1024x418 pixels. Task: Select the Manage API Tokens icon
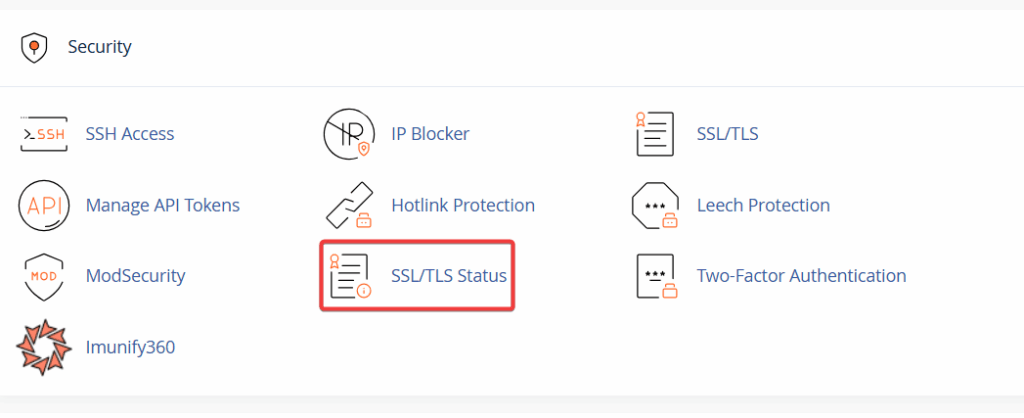[x=43, y=205]
